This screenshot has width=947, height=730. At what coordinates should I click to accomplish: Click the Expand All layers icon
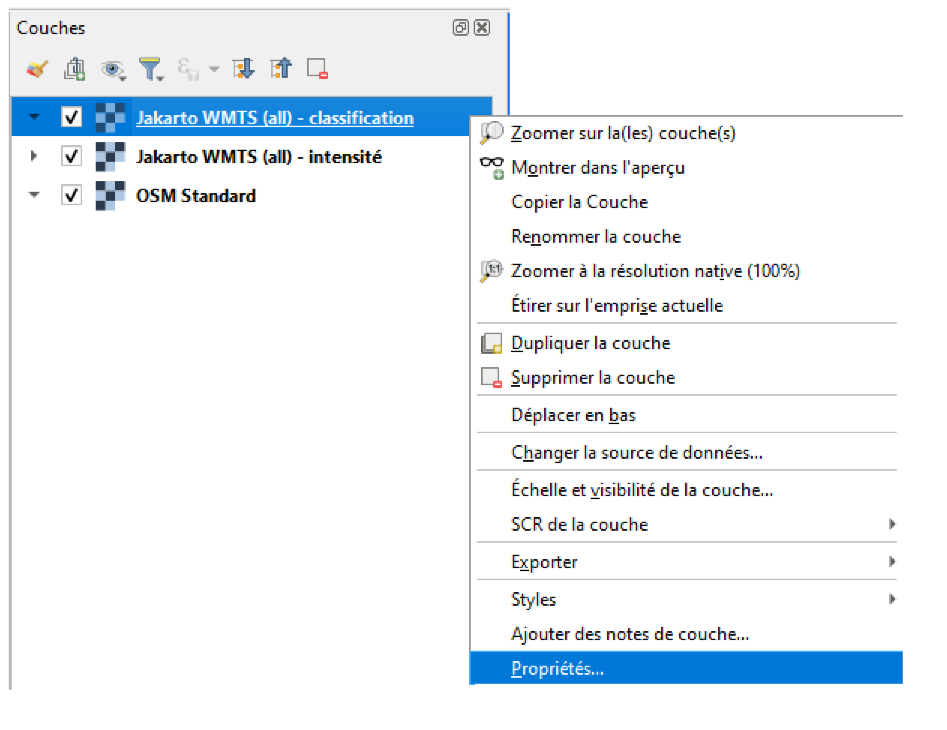pos(243,69)
